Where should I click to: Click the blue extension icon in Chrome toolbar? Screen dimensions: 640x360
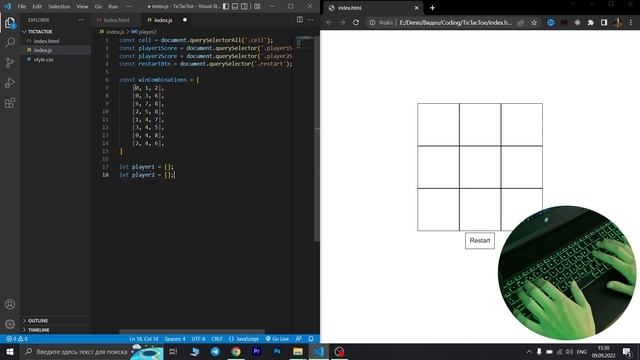(551, 23)
